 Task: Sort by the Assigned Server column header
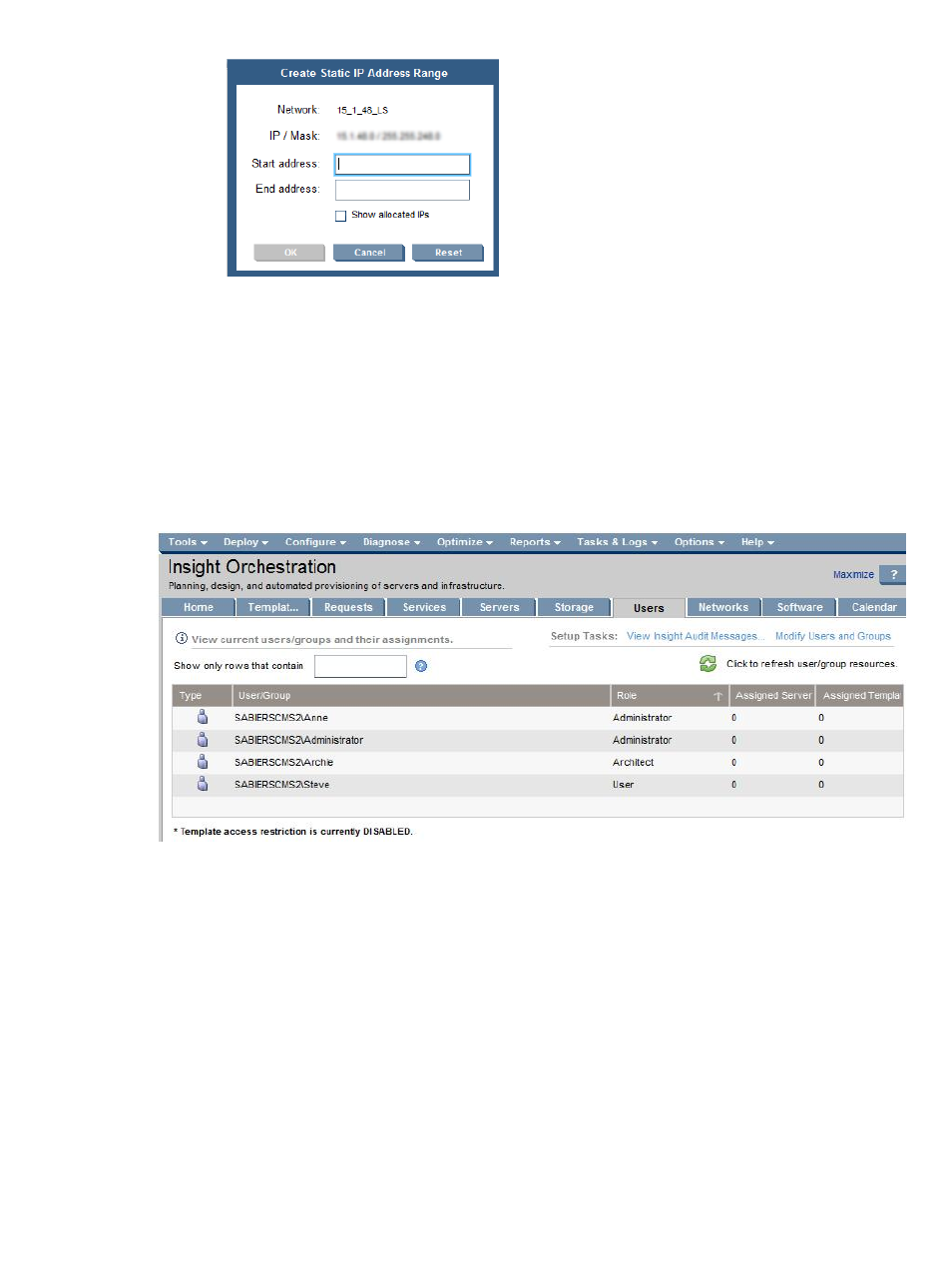click(772, 696)
